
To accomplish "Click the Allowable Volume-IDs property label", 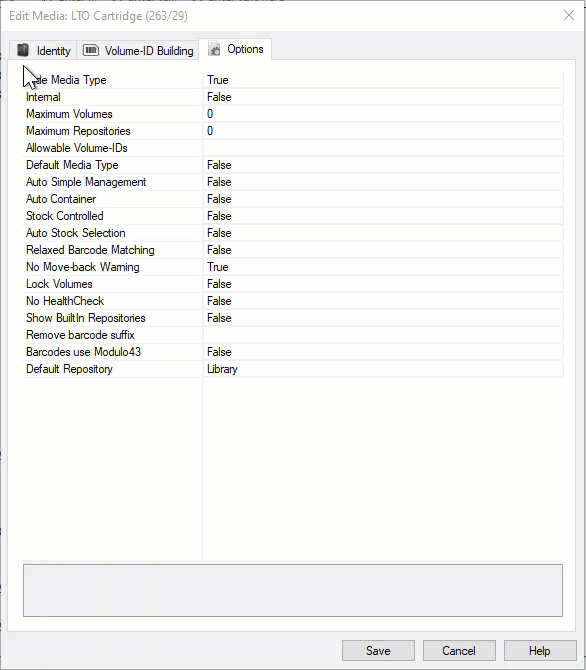I will [x=77, y=148].
